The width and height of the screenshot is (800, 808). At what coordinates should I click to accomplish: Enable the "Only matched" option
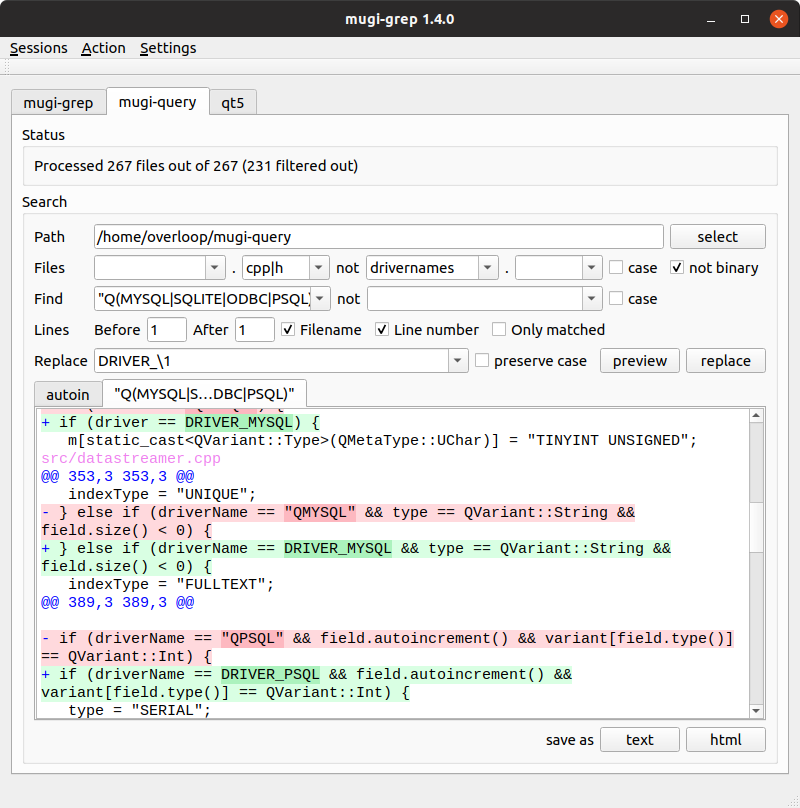(498, 330)
